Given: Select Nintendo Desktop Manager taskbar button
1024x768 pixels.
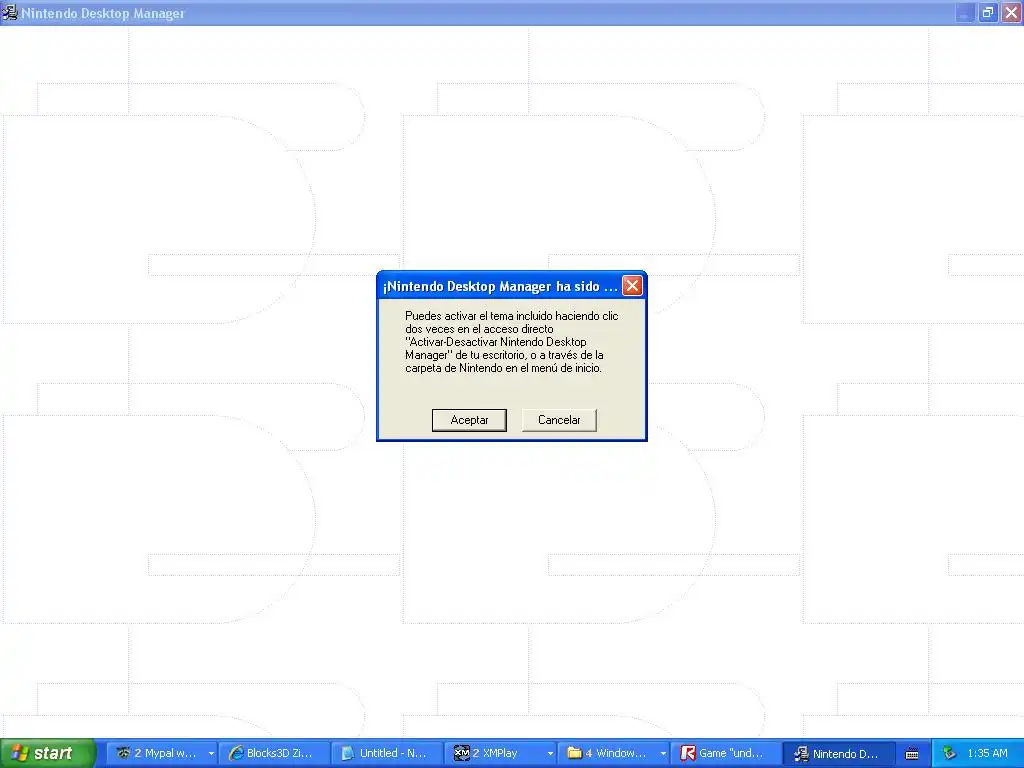Looking at the screenshot, I should point(839,754).
